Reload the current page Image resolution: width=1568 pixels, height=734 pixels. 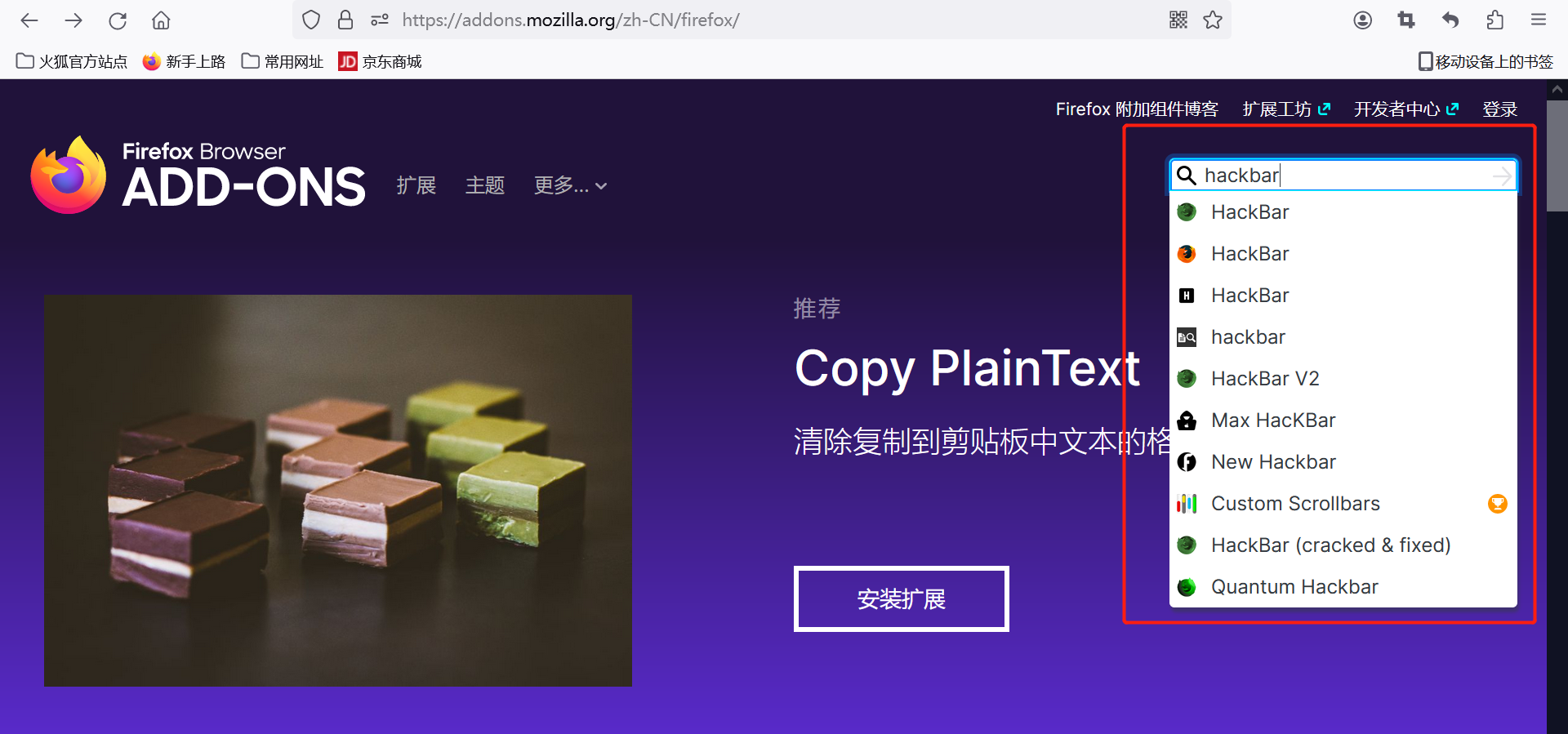[x=118, y=20]
